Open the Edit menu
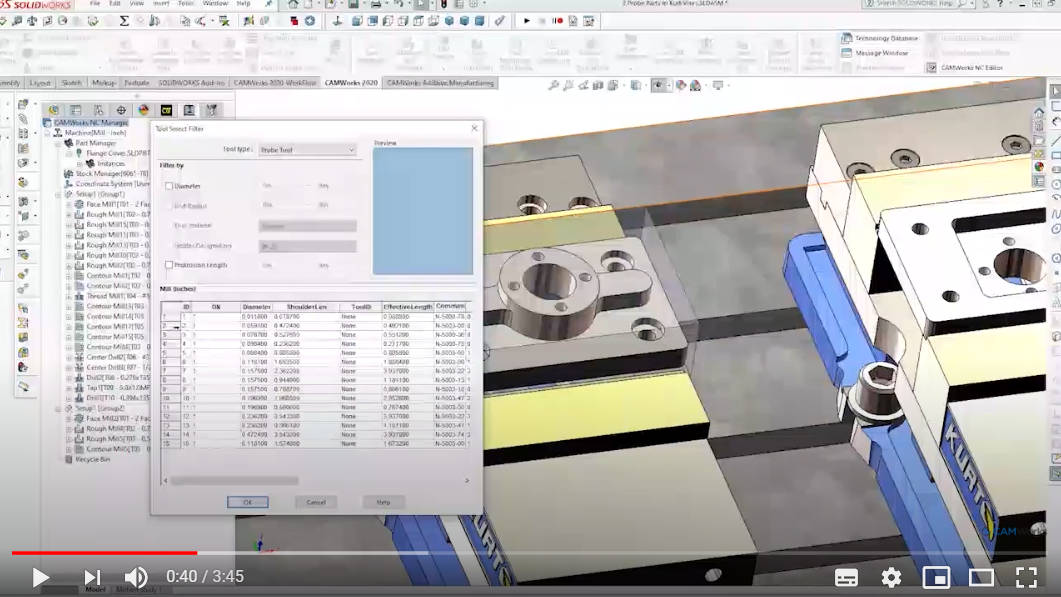1061x597 pixels. 115,3
